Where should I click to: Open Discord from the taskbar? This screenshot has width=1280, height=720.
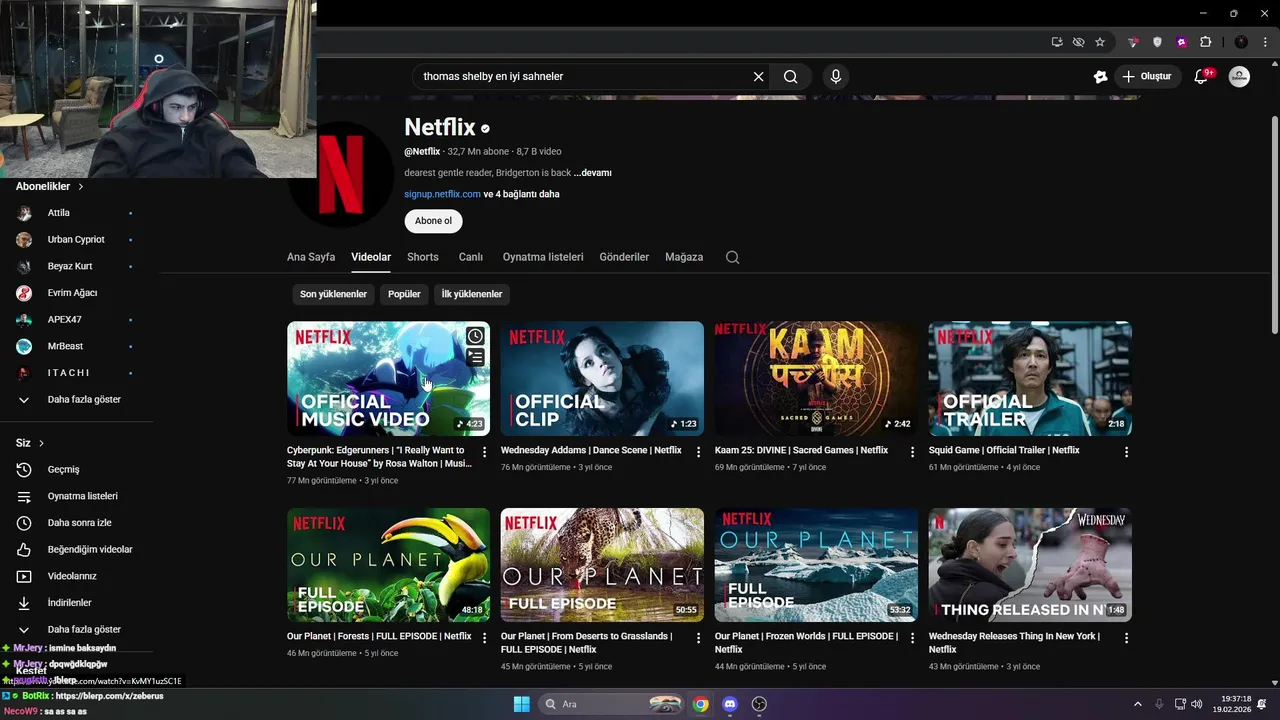(730, 704)
